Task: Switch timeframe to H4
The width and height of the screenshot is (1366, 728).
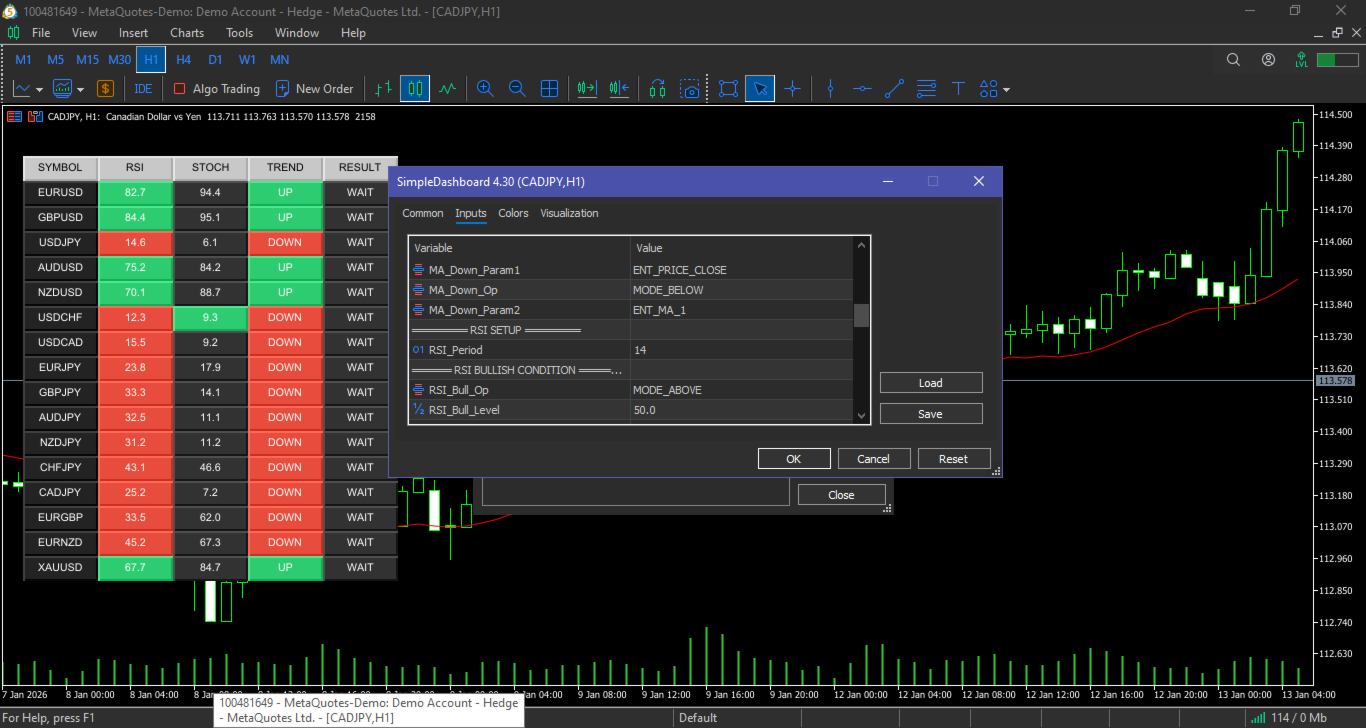Action: point(183,60)
